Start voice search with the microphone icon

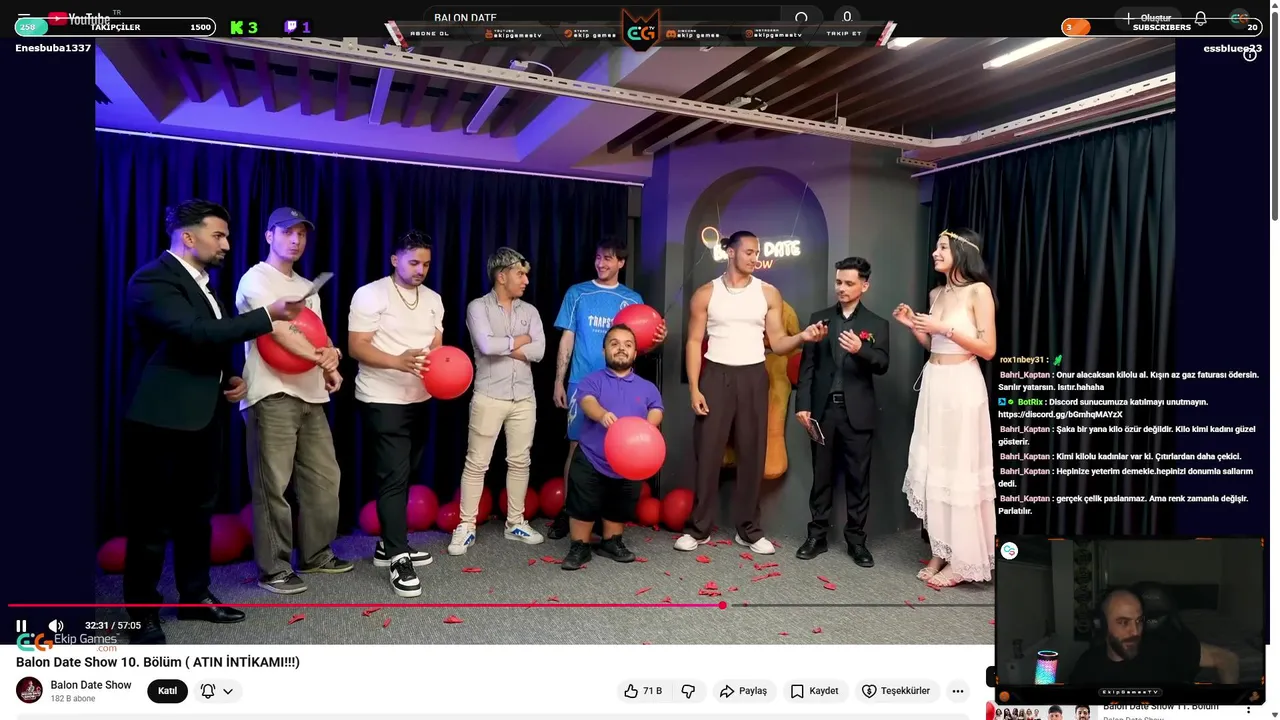(847, 17)
